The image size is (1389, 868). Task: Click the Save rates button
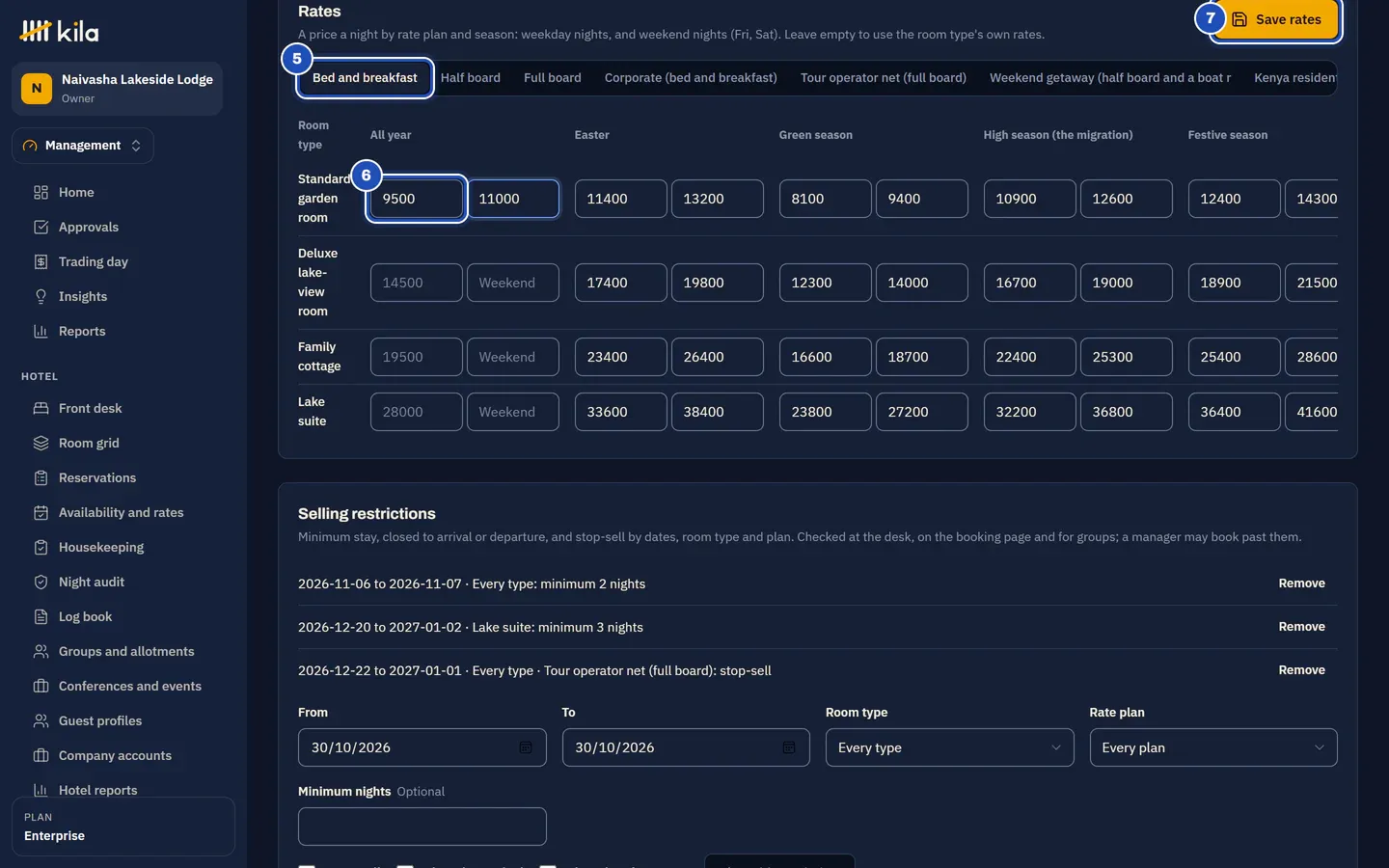pyautogui.click(x=1276, y=19)
